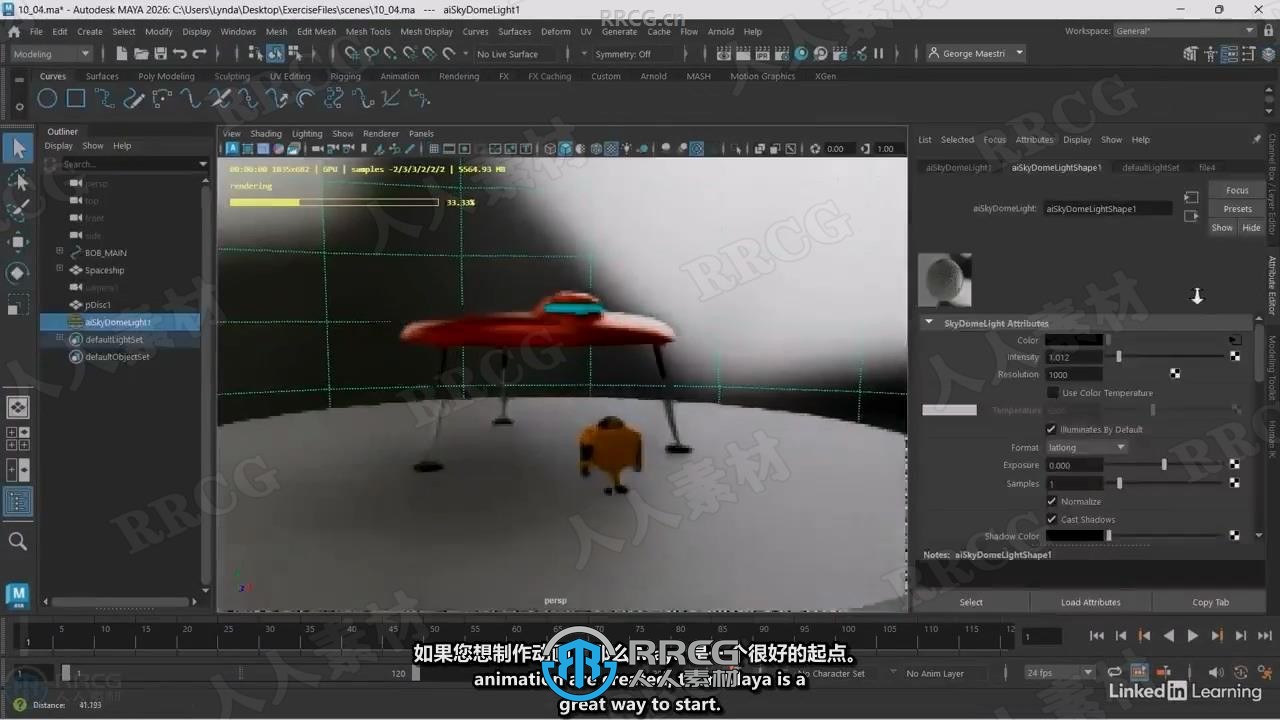Click the Maya home icon at menu bar left

click(x=14, y=31)
